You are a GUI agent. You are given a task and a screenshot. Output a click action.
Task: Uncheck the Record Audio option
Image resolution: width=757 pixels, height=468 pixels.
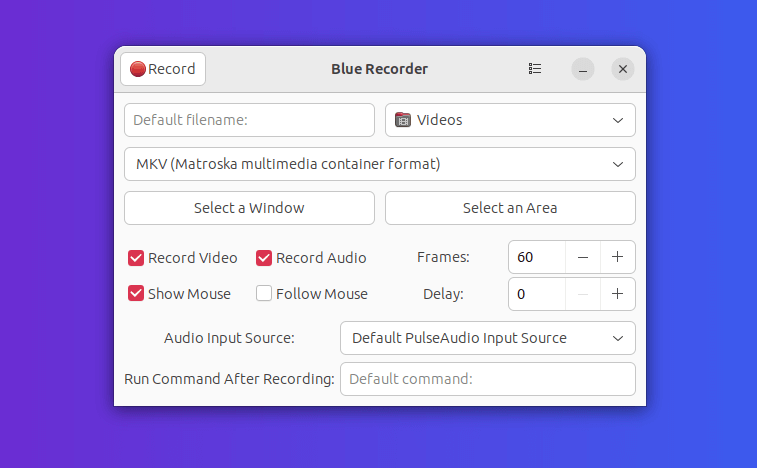[264, 258]
